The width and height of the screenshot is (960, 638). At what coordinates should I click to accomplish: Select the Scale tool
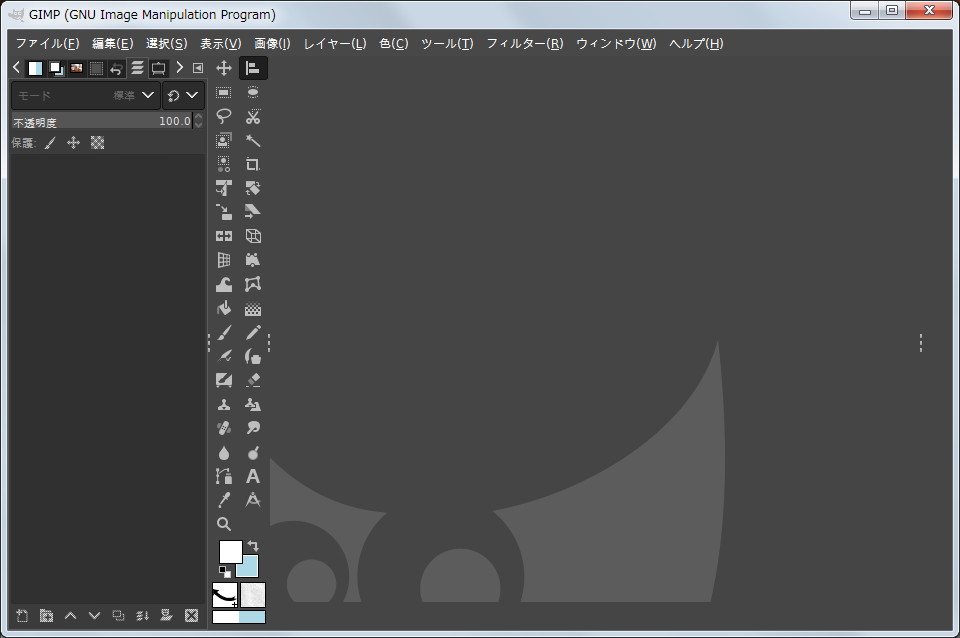point(224,212)
